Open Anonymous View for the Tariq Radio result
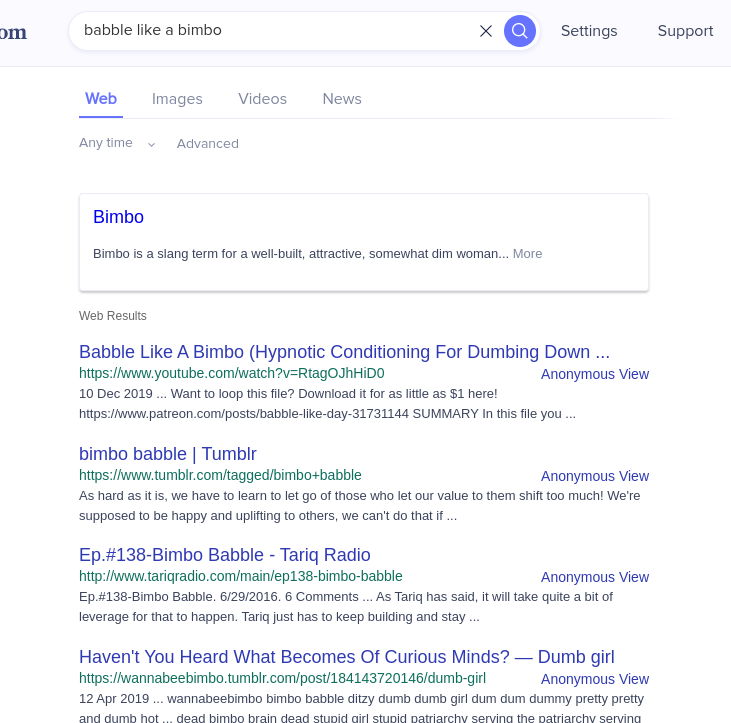 [x=594, y=577]
